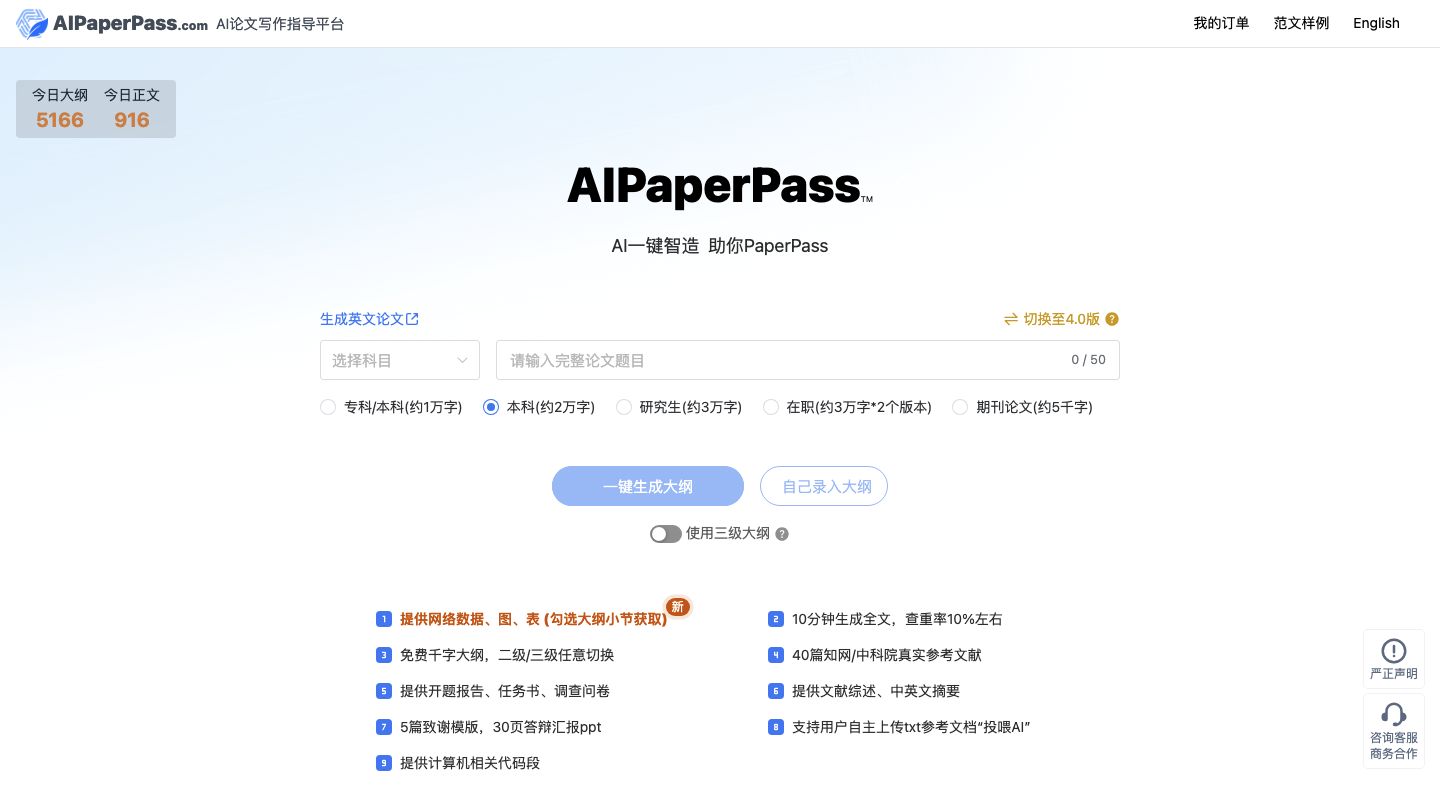
Task: Click number 8 badge for 支持用户自主上传txt
Action: (x=775, y=727)
